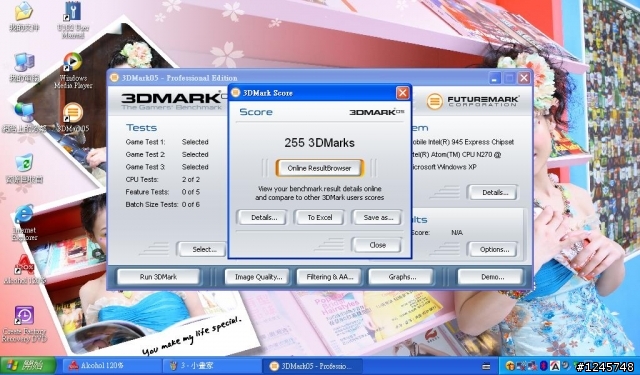Click the 3DMark05 main window title icon
Image resolution: width=640 pixels, height=375 pixels.
pyautogui.click(x=115, y=78)
